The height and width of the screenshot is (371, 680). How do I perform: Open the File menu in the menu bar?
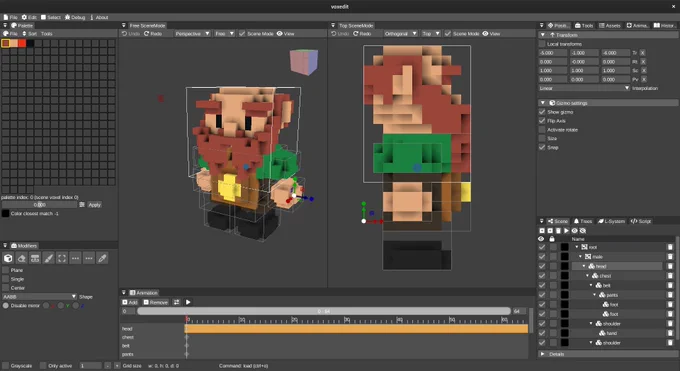[x=11, y=17]
